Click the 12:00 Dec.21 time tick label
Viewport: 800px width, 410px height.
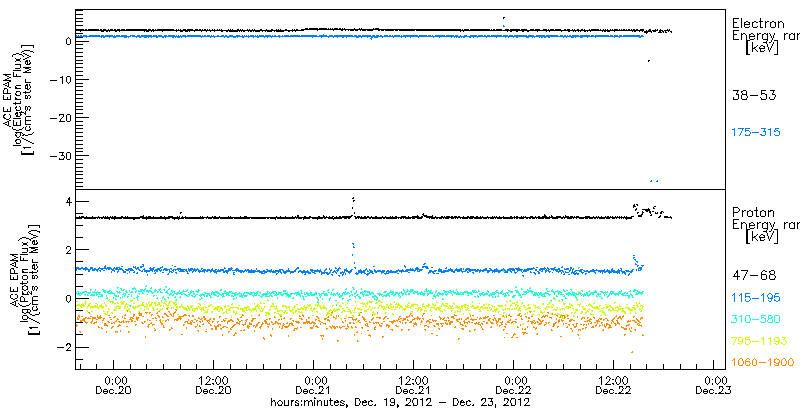click(x=413, y=386)
